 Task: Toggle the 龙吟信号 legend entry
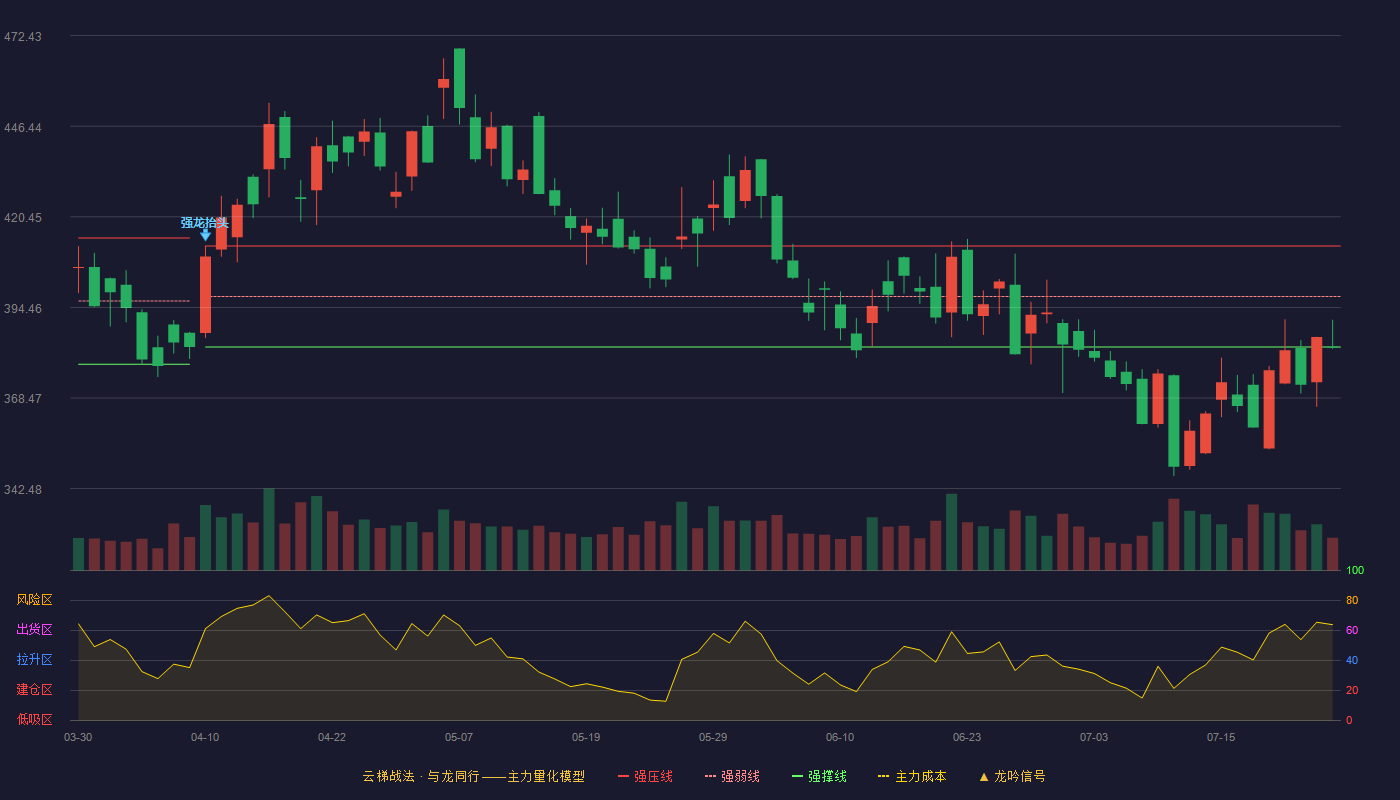coord(1012,776)
